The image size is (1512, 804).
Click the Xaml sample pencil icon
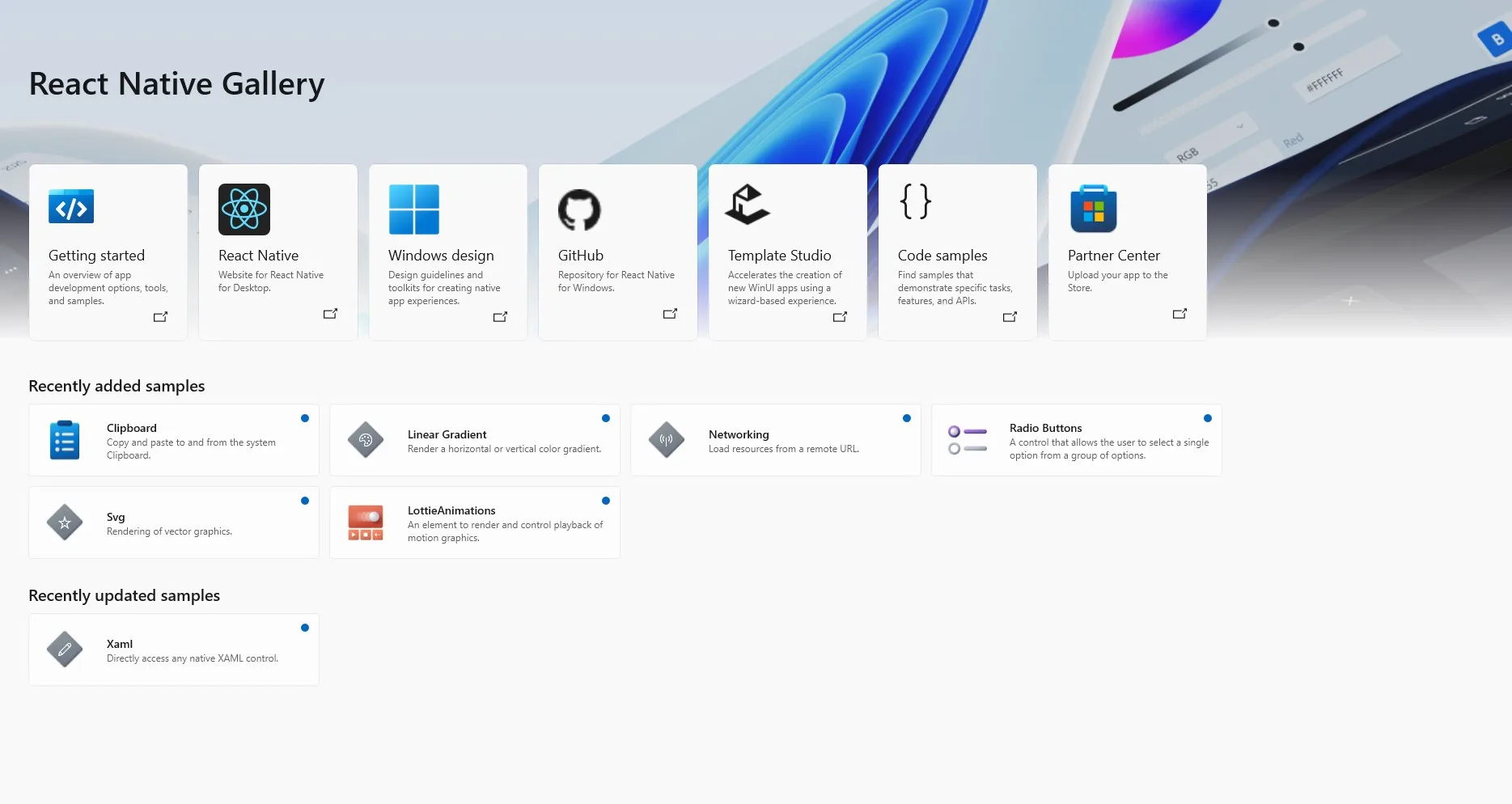pos(65,650)
